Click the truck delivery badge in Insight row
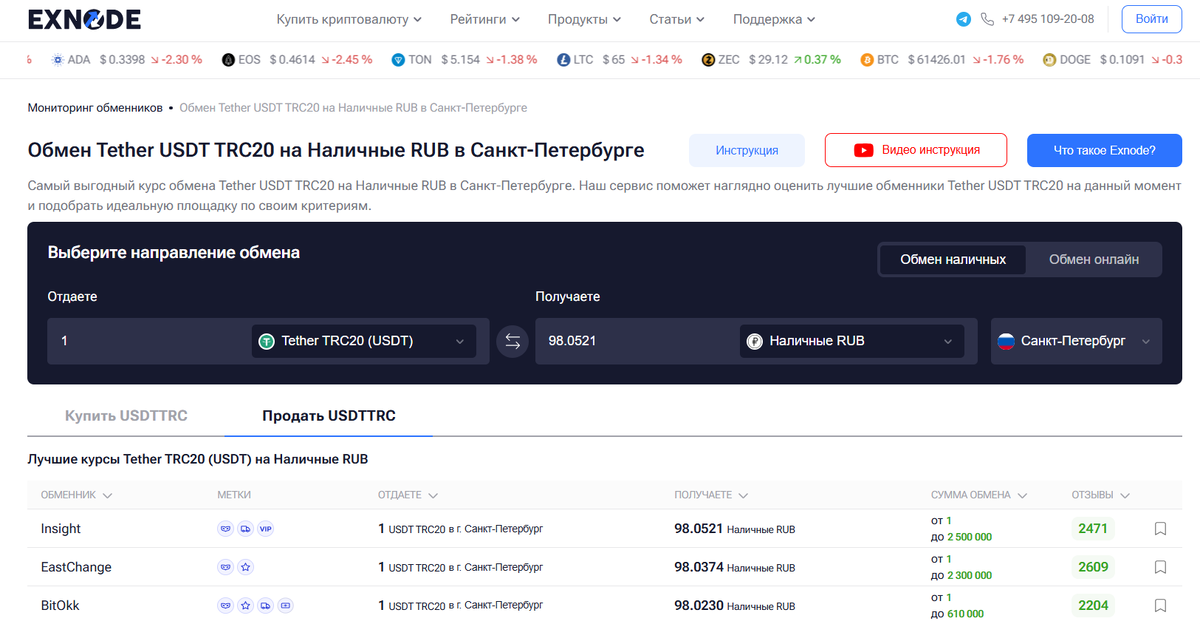The image size is (1200, 624). 245,529
